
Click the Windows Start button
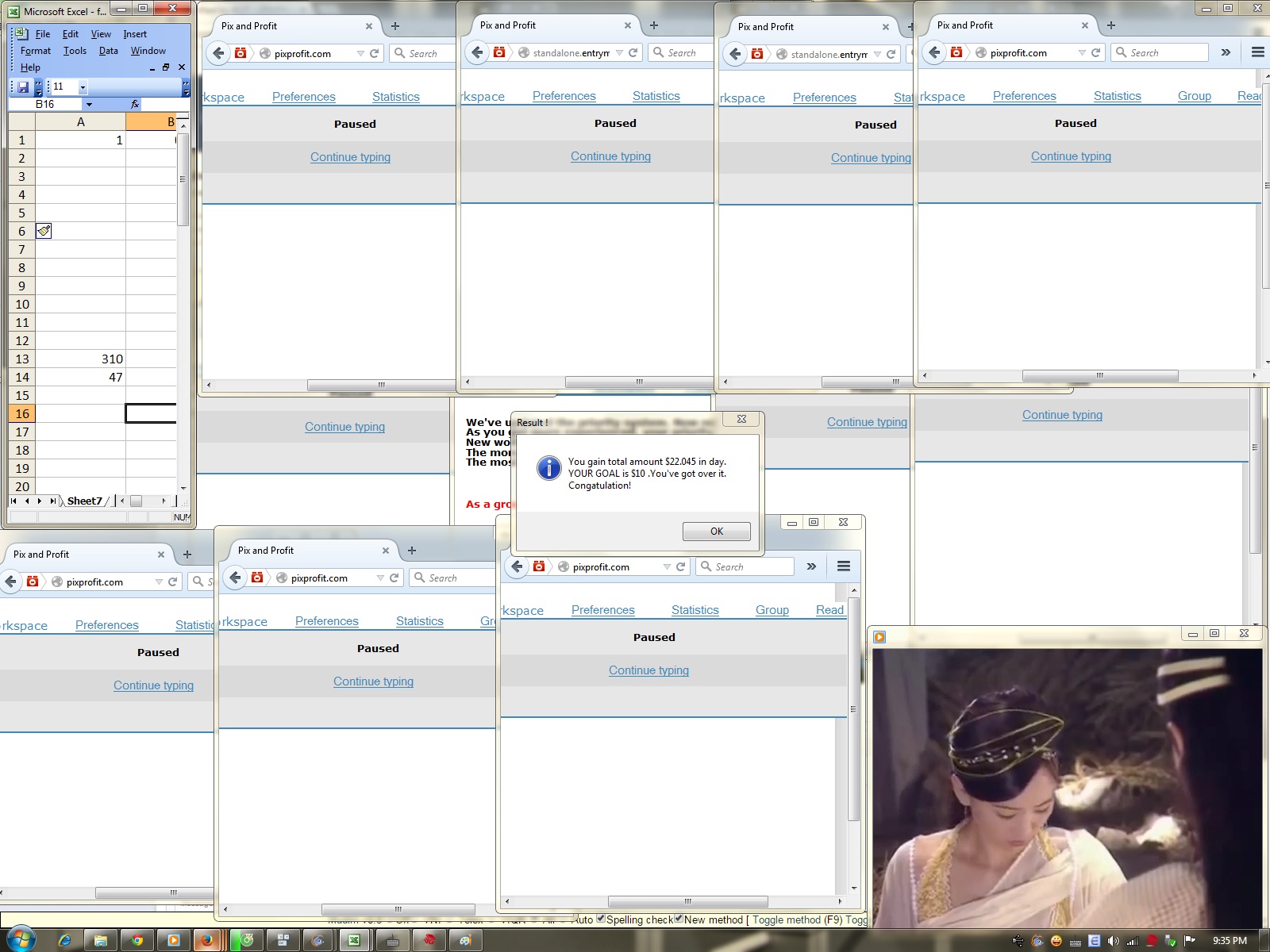click(x=21, y=940)
